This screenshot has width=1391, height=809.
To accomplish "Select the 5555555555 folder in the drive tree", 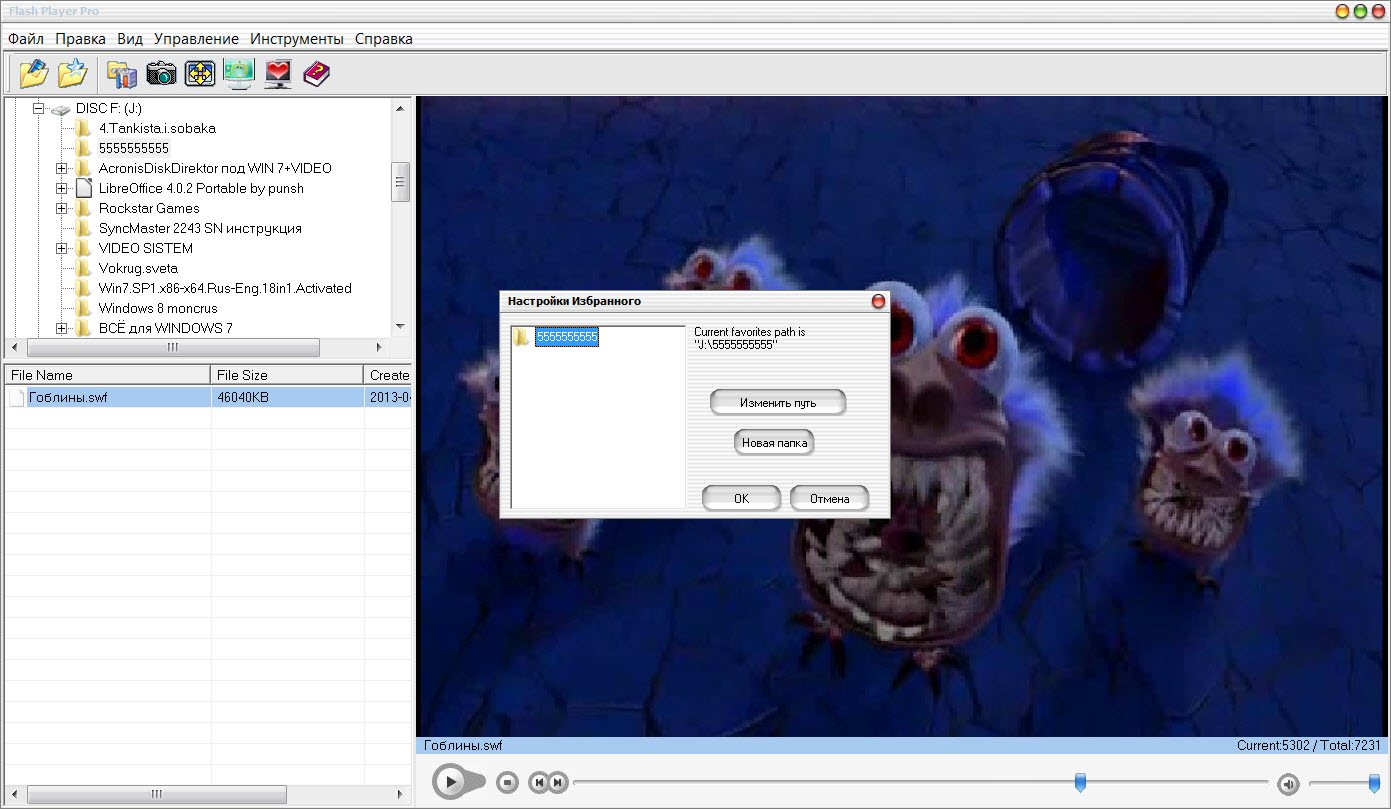I will coord(134,148).
